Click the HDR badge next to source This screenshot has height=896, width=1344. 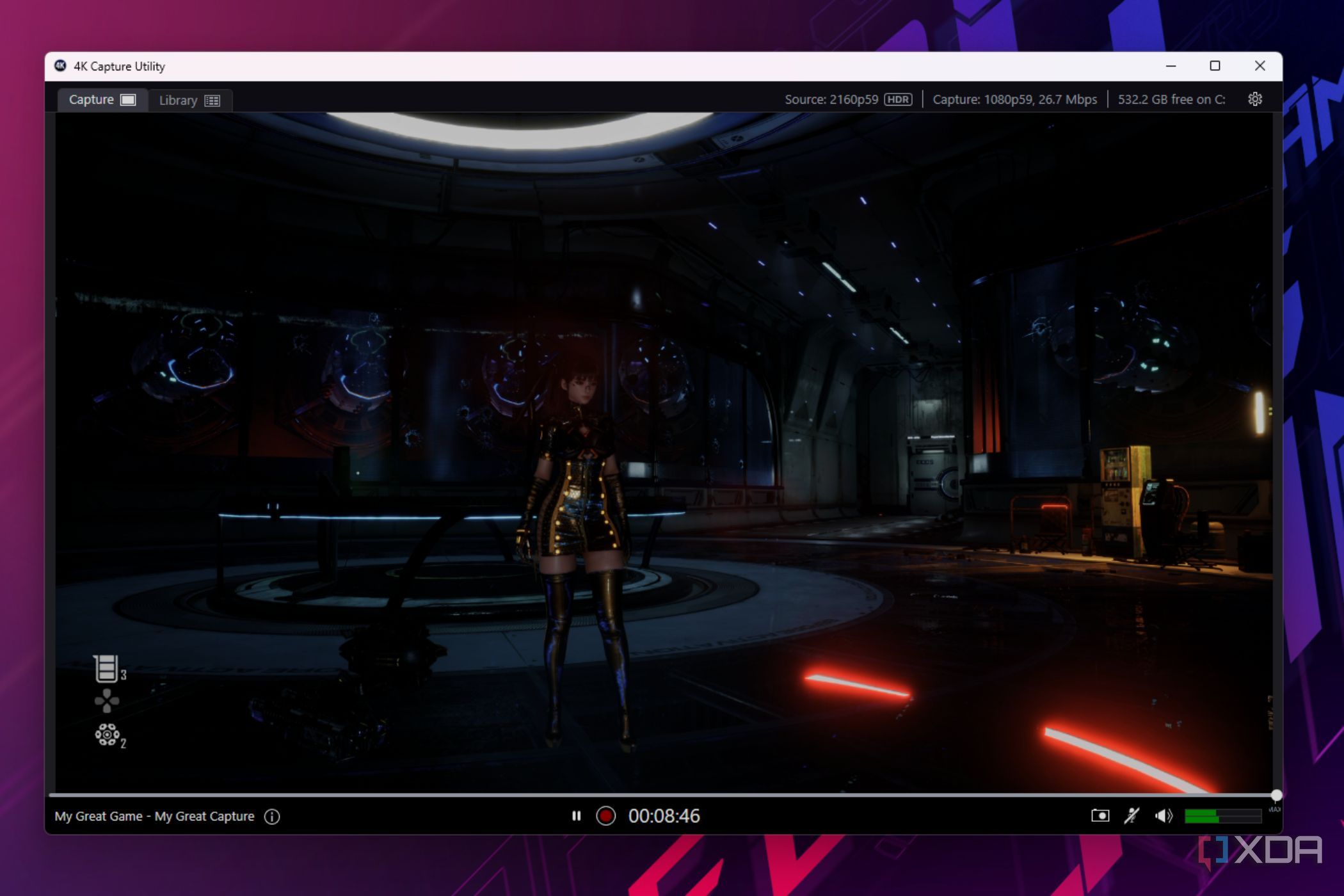tap(898, 99)
